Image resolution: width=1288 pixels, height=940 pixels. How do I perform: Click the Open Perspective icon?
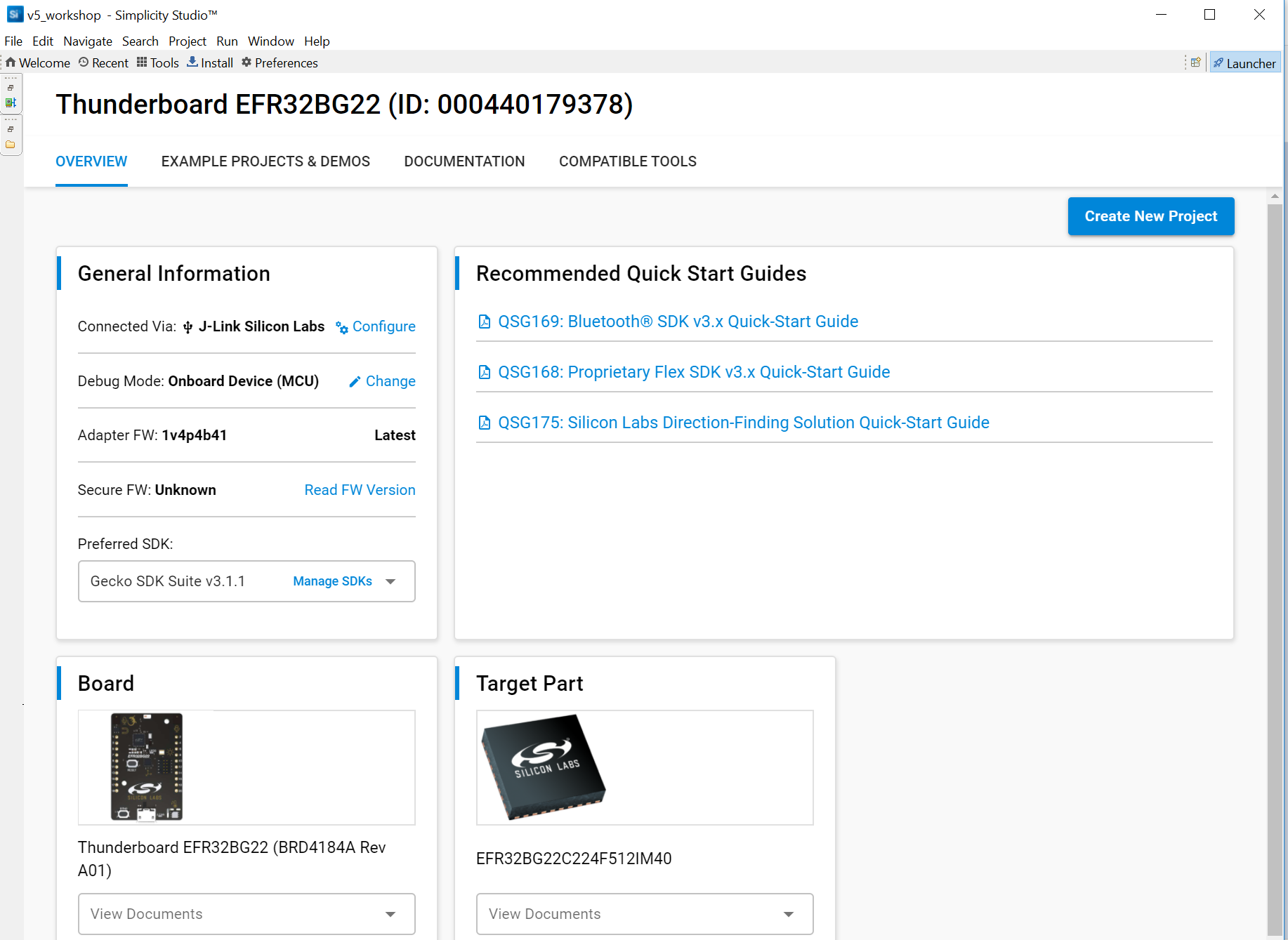1195,63
